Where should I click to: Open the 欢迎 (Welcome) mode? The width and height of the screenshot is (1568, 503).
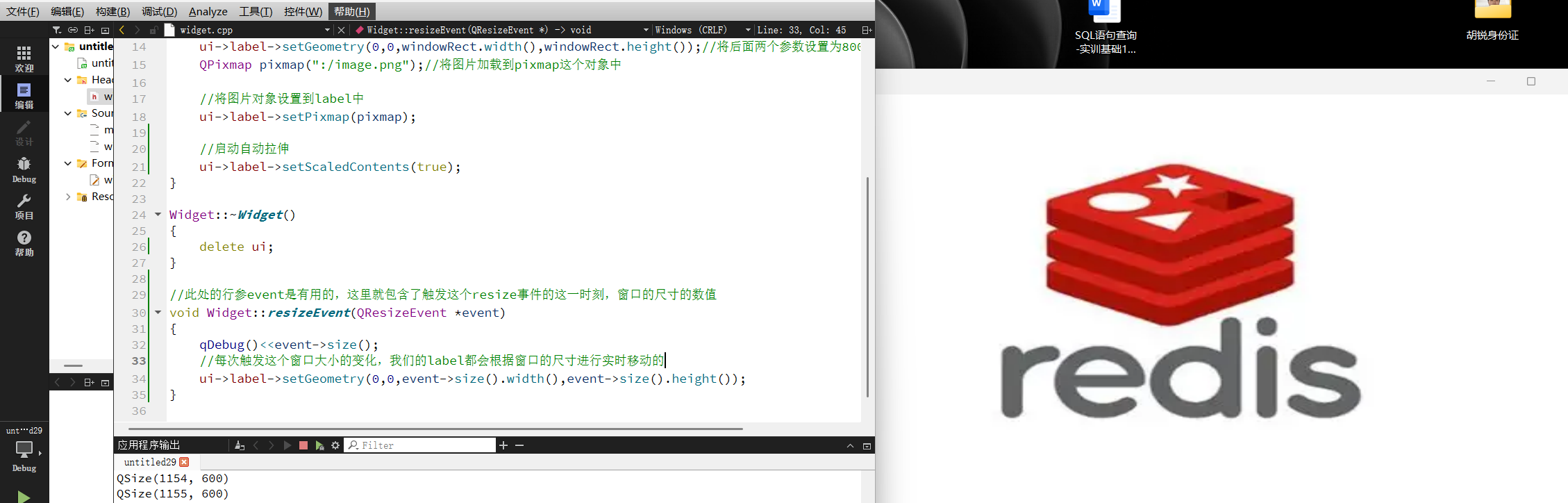[24, 59]
